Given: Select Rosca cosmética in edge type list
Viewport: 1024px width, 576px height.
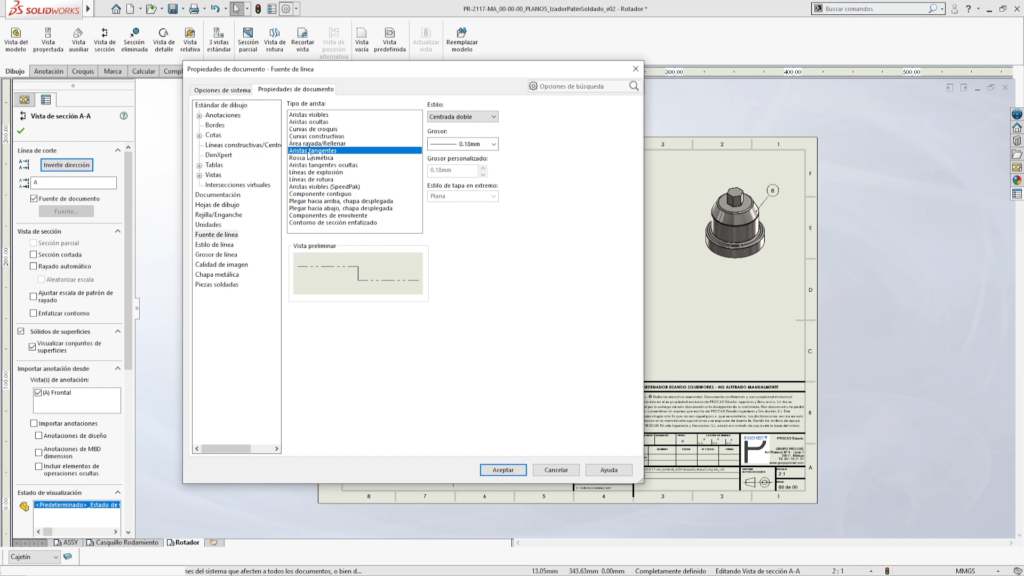Looking at the screenshot, I should pyautogui.click(x=311, y=158).
